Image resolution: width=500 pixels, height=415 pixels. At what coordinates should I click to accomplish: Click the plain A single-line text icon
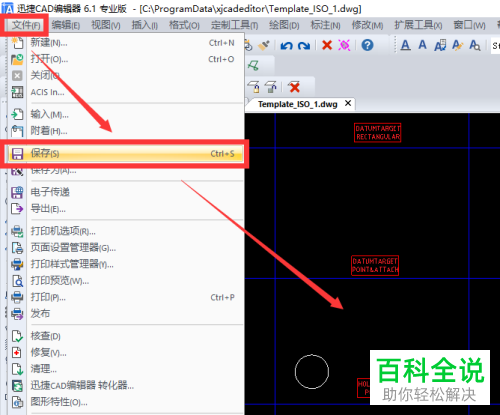422,45
